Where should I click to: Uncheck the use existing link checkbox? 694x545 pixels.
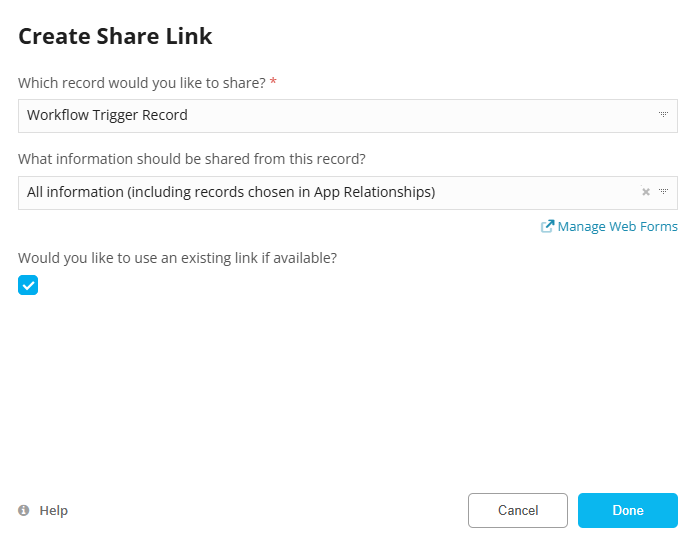(28, 285)
